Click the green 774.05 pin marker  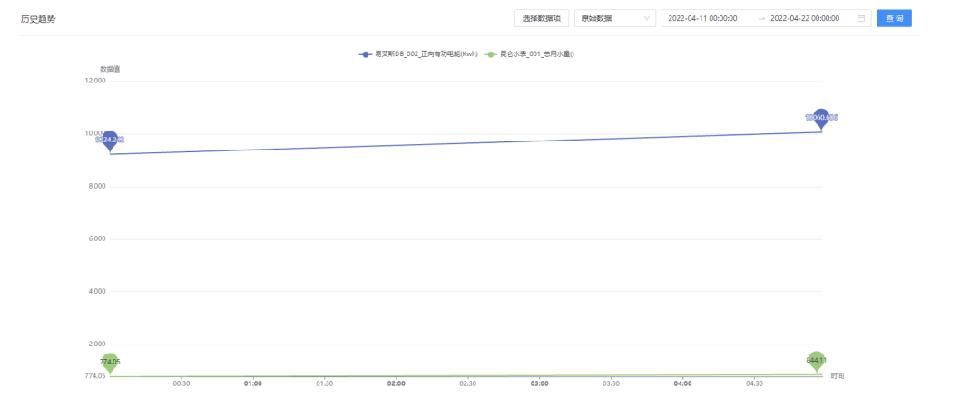pyautogui.click(x=110, y=362)
